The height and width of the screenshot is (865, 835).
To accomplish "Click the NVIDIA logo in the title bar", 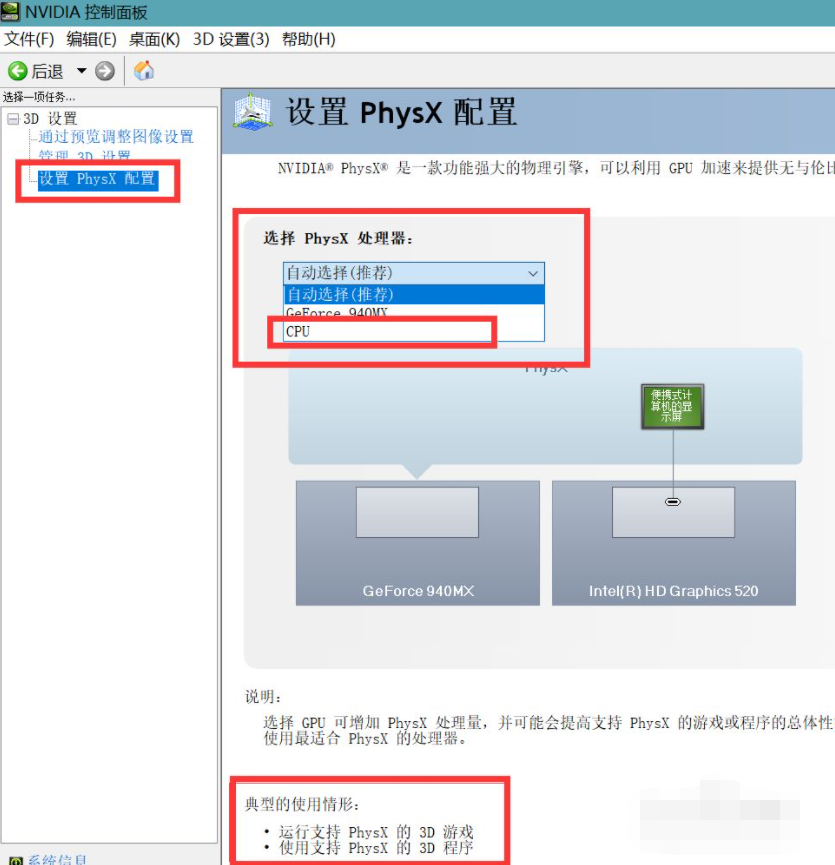I will (10, 12).
